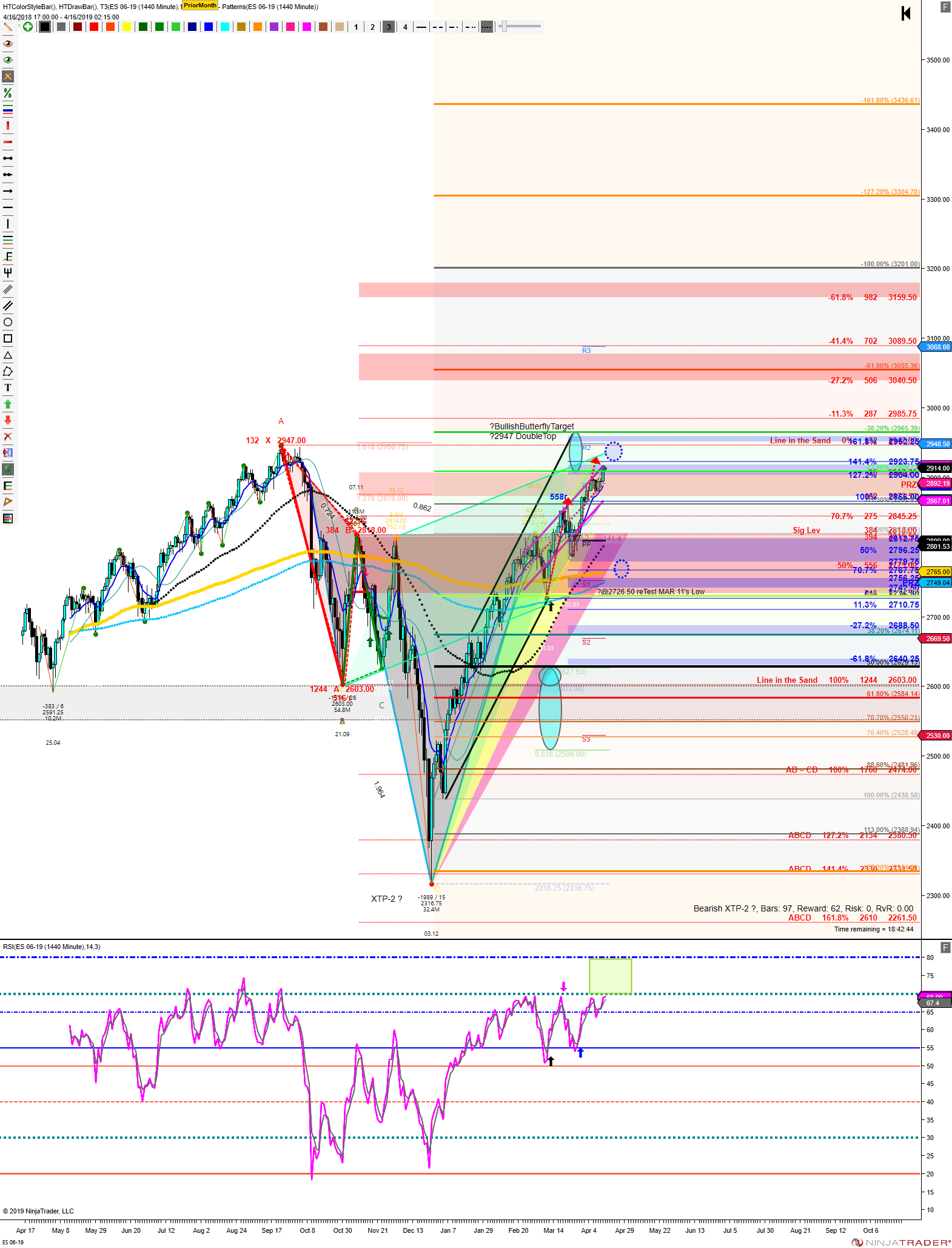Pick the gray color swatch
The width and height of the screenshot is (952, 1248).
point(61,27)
